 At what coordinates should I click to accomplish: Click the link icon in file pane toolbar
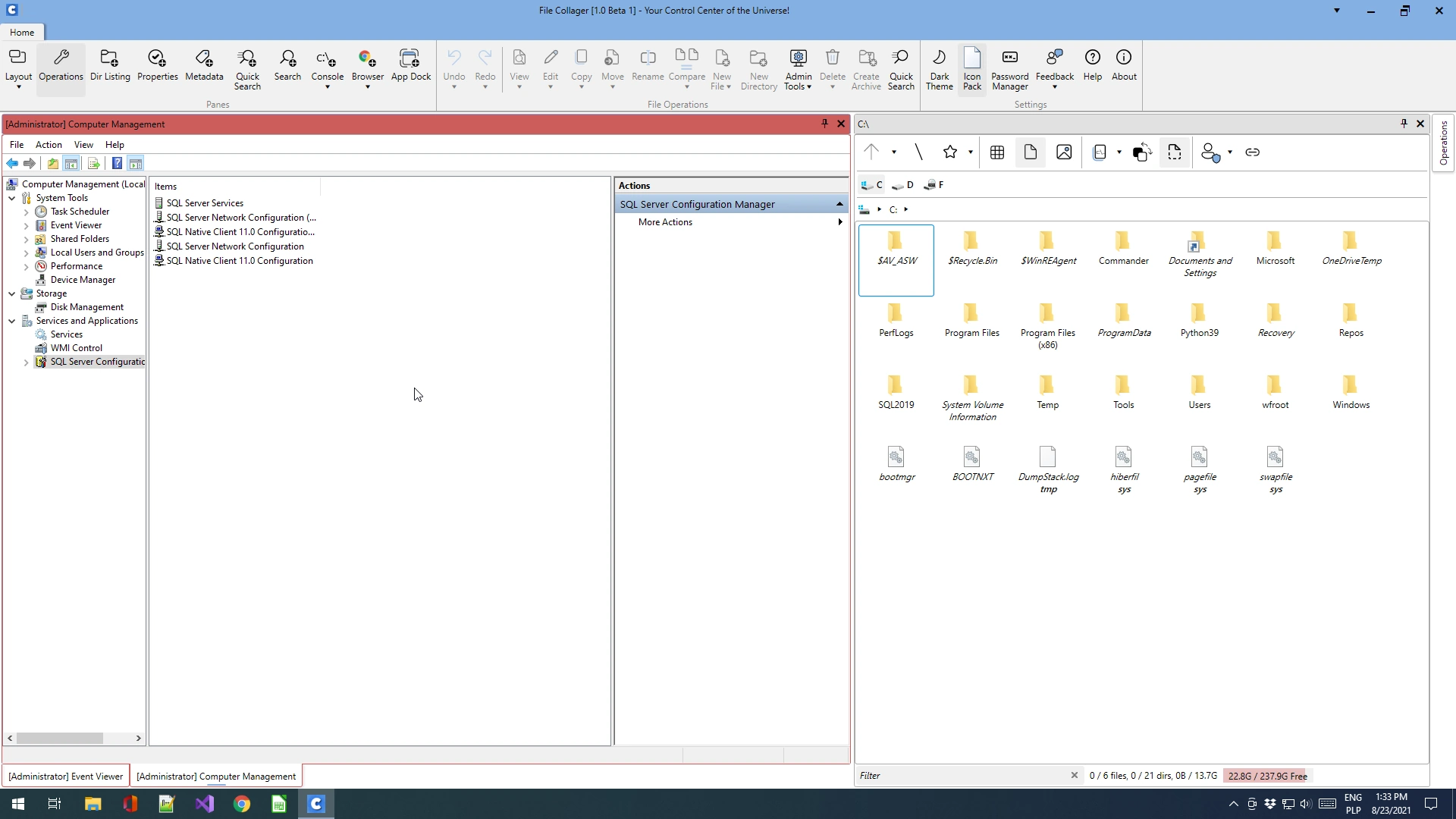click(1252, 152)
